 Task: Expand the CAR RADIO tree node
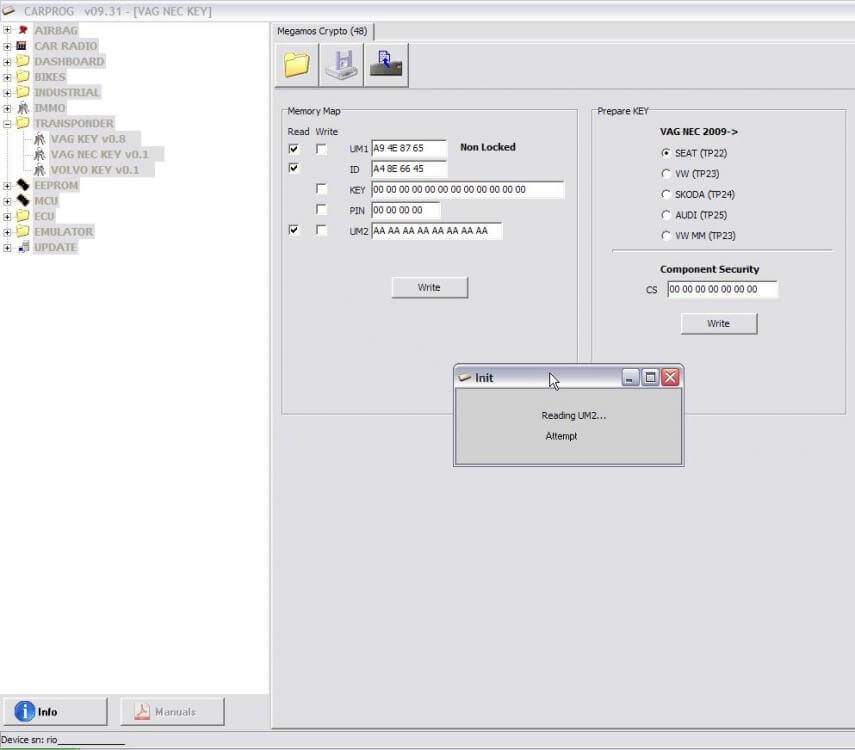click(7, 46)
